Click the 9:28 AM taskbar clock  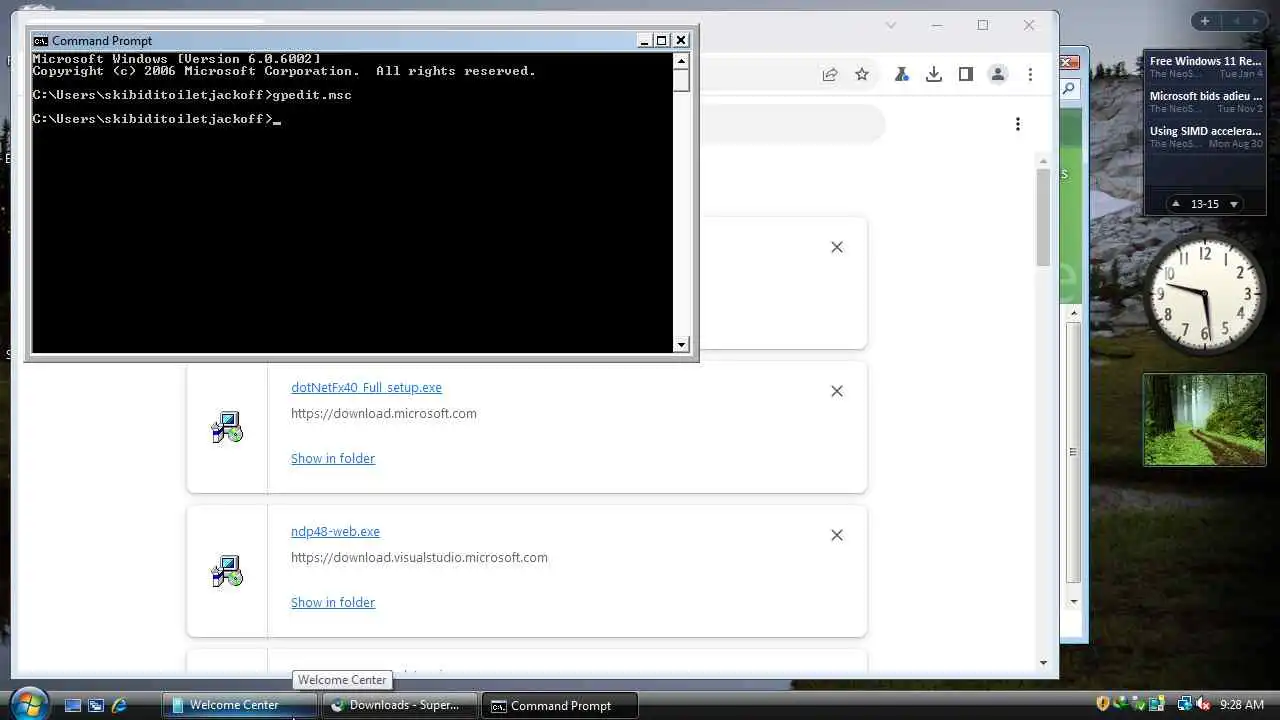pyautogui.click(x=1242, y=705)
